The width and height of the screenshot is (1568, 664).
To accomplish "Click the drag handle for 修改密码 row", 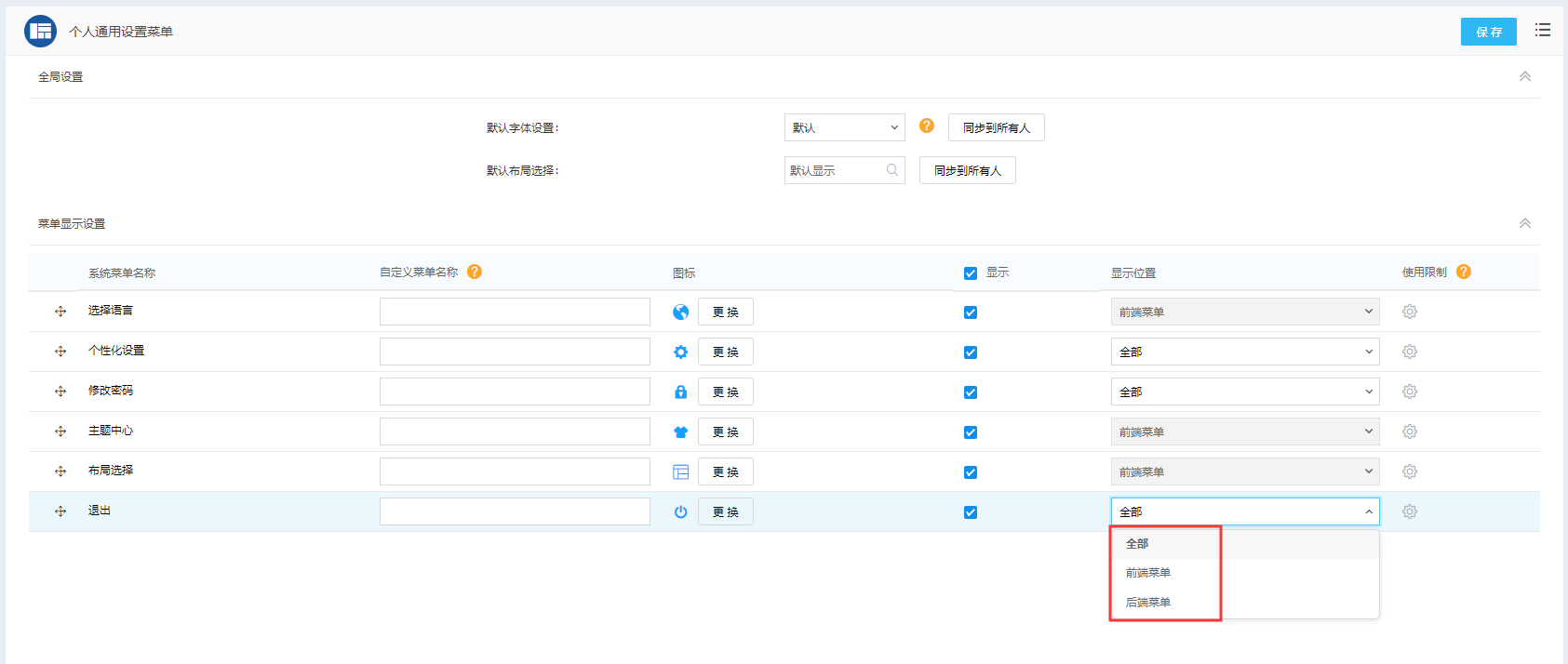I will point(60,392).
